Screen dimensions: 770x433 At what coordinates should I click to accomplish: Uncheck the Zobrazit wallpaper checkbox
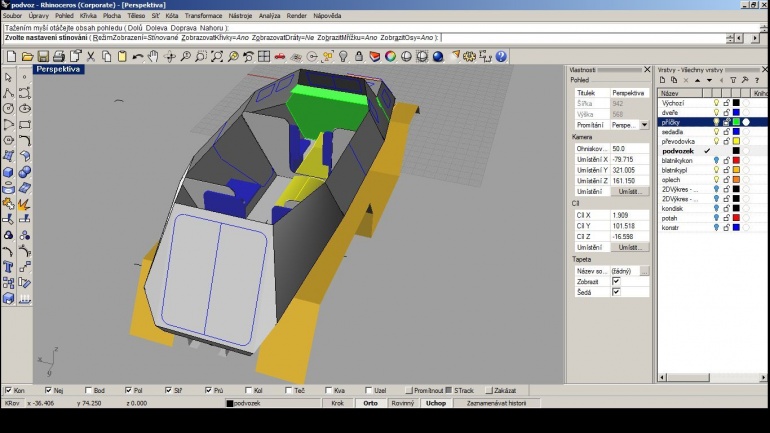point(616,281)
